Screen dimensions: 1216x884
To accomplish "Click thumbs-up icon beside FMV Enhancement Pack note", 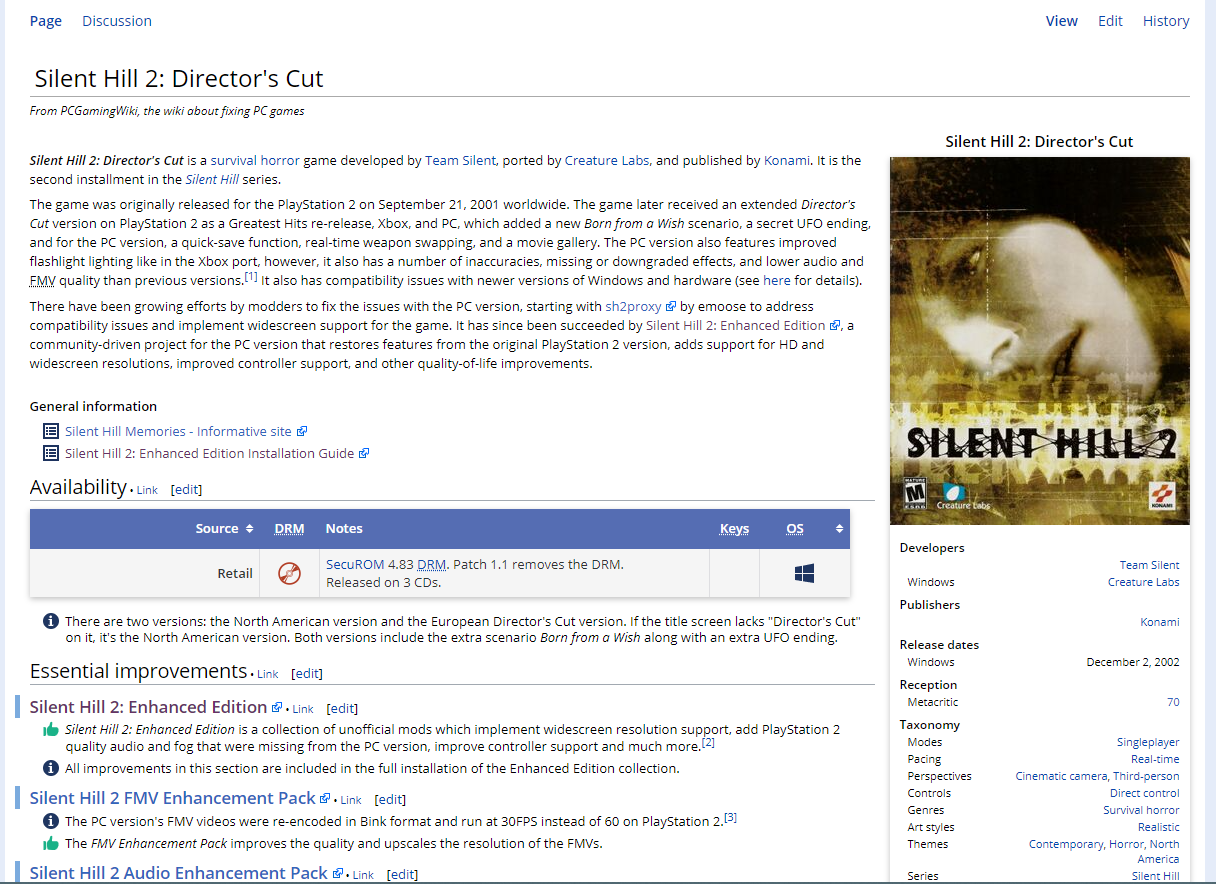I will [51, 843].
